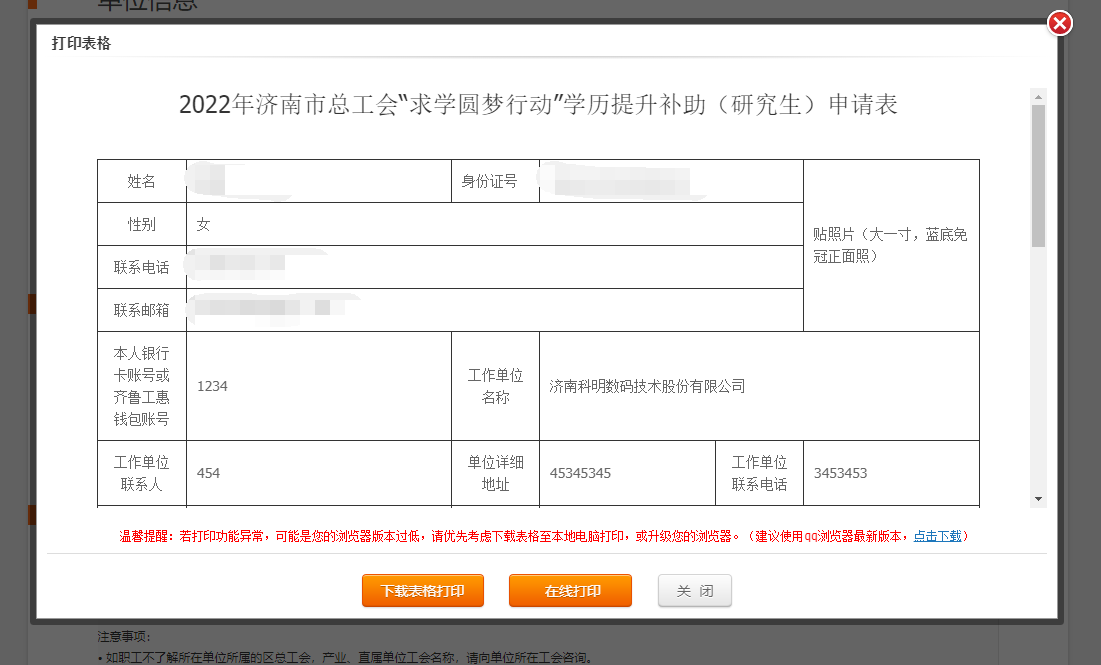Click the 下载表格打印 orange button
Viewport: 1101px width, 665px height.
[x=422, y=590]
